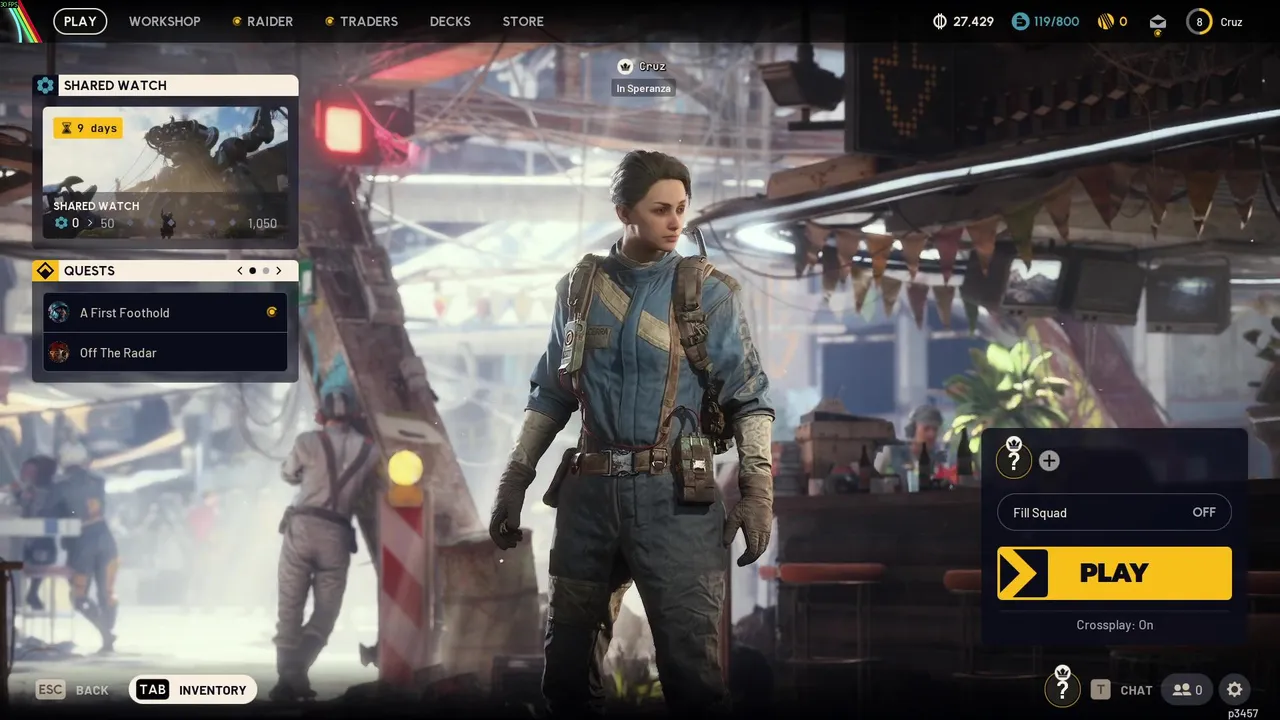1280x720 pixels.
Task: Click the Shared Watch gear header icon
Action: point(45,85)
